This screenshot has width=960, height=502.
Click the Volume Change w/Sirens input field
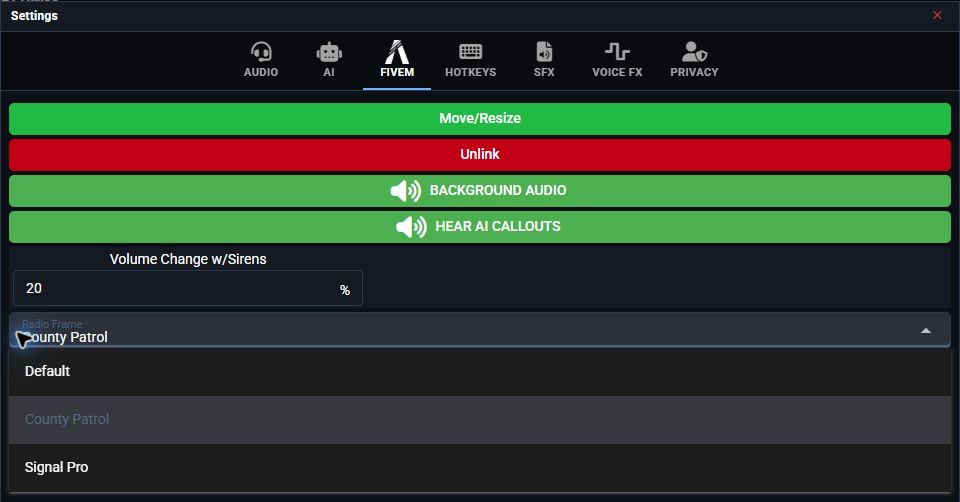187,288
